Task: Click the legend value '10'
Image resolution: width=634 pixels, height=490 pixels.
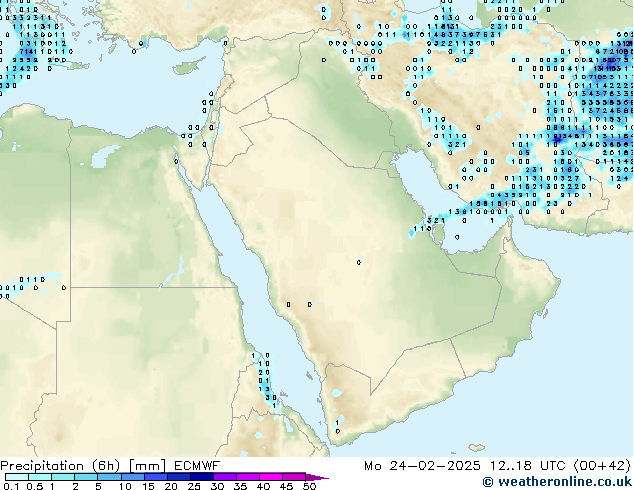Action: click(x=125, y=486)
